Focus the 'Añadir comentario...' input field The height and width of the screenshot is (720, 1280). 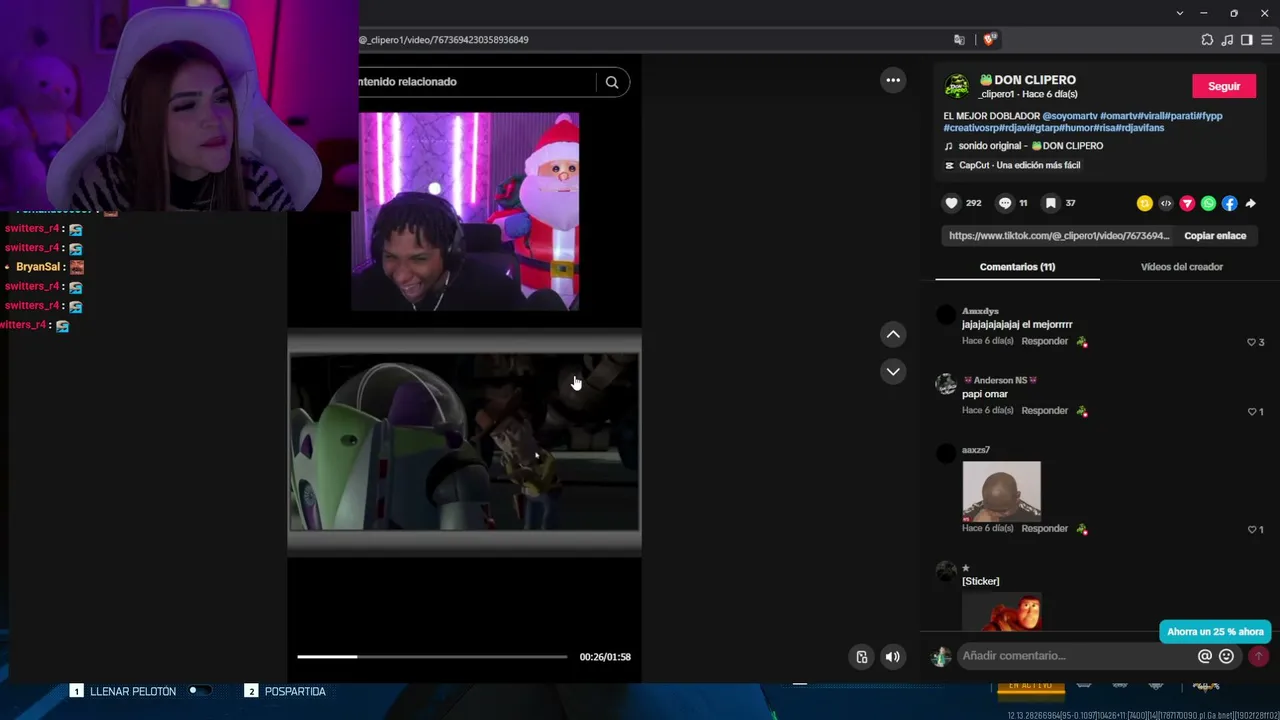tap(1075, 656)
